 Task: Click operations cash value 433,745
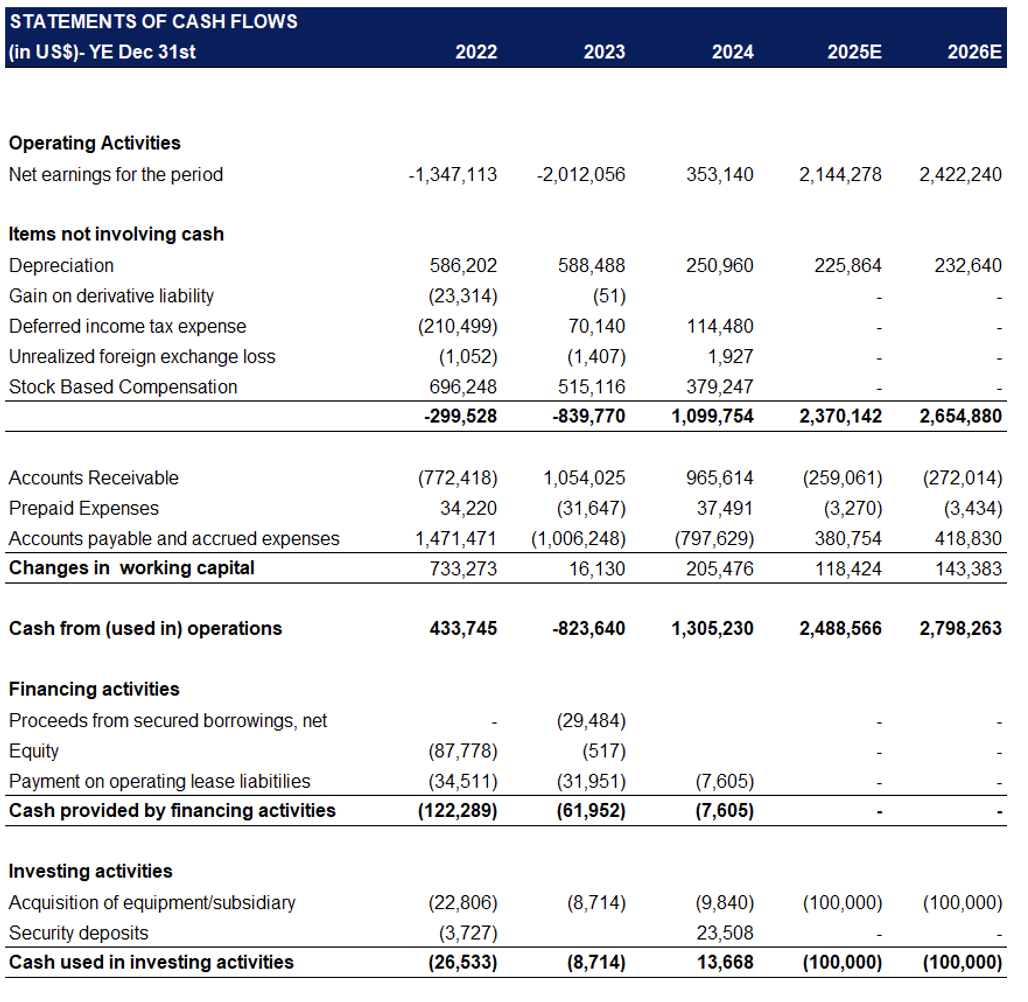[x=463, y=629]
